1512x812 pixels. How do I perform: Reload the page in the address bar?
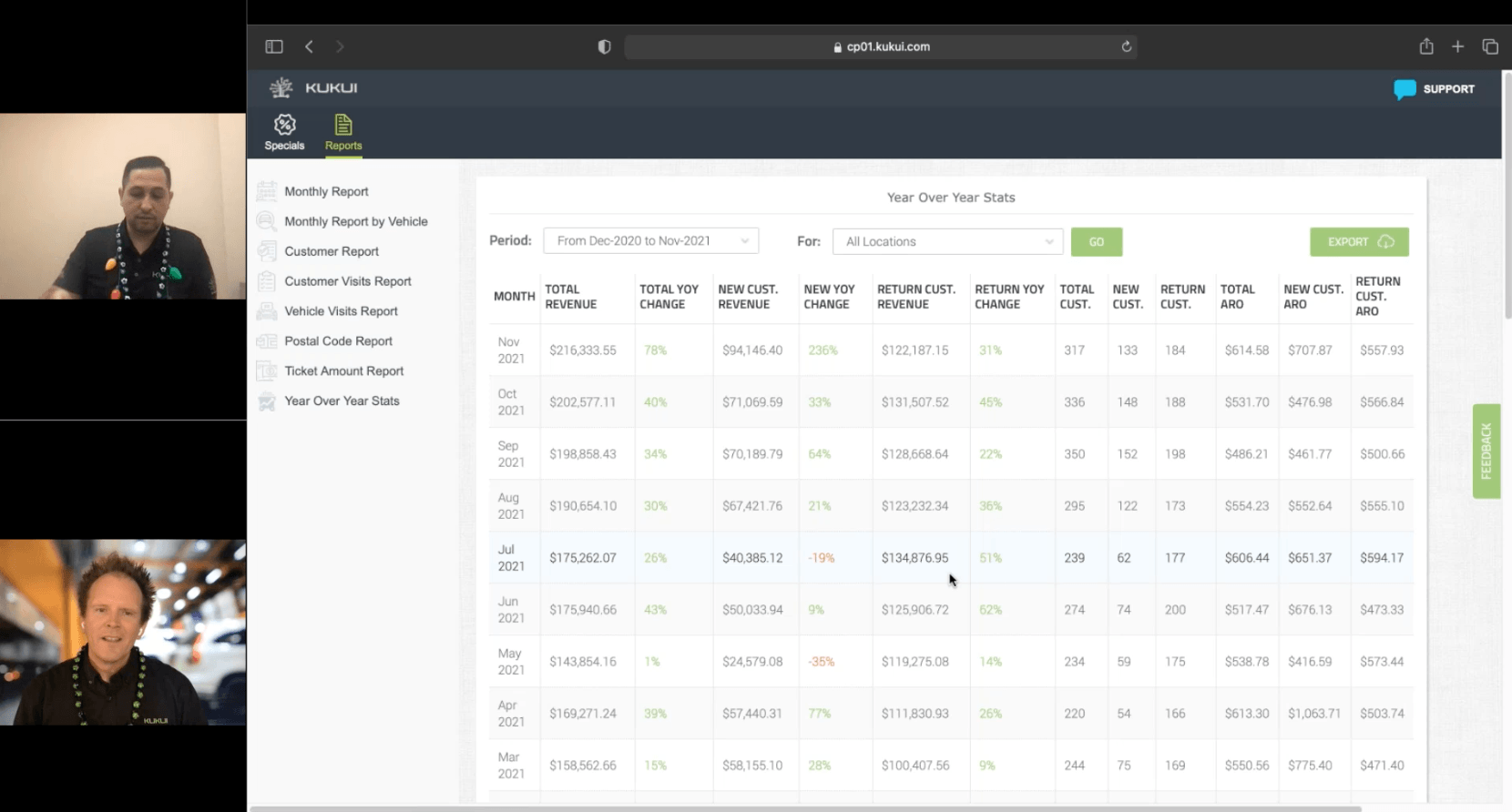(1127, 46)
